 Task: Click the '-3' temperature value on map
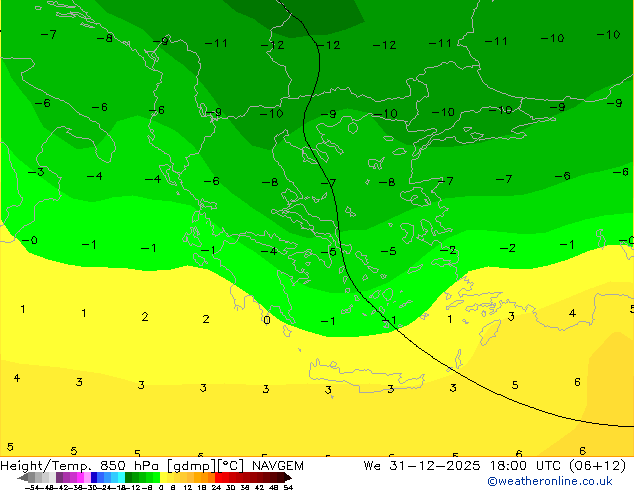[x=36, y=172]
